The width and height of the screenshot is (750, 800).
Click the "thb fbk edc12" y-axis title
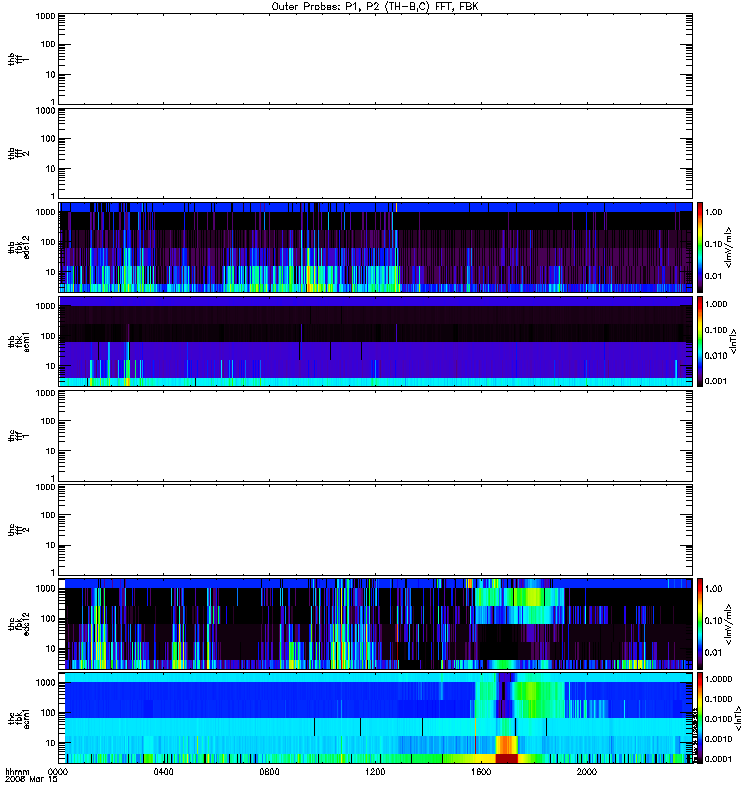[x=19, y=247]
